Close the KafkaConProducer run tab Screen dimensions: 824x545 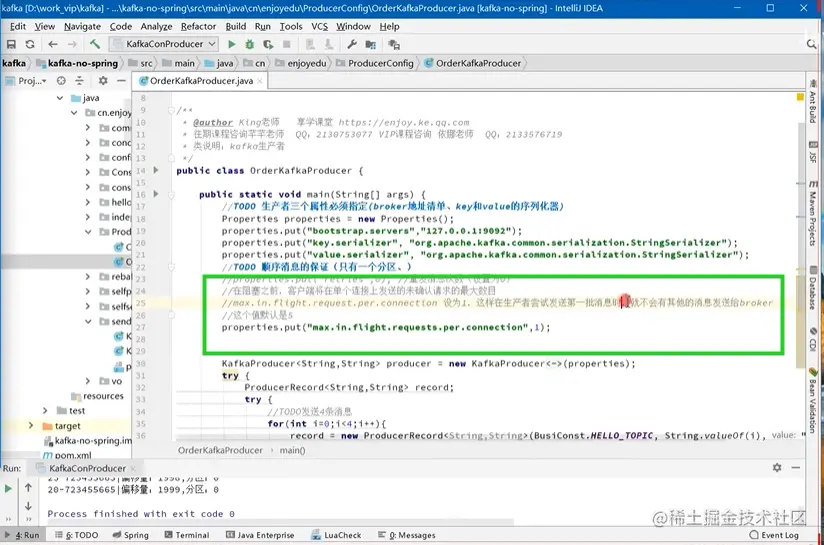pos(133,468)
